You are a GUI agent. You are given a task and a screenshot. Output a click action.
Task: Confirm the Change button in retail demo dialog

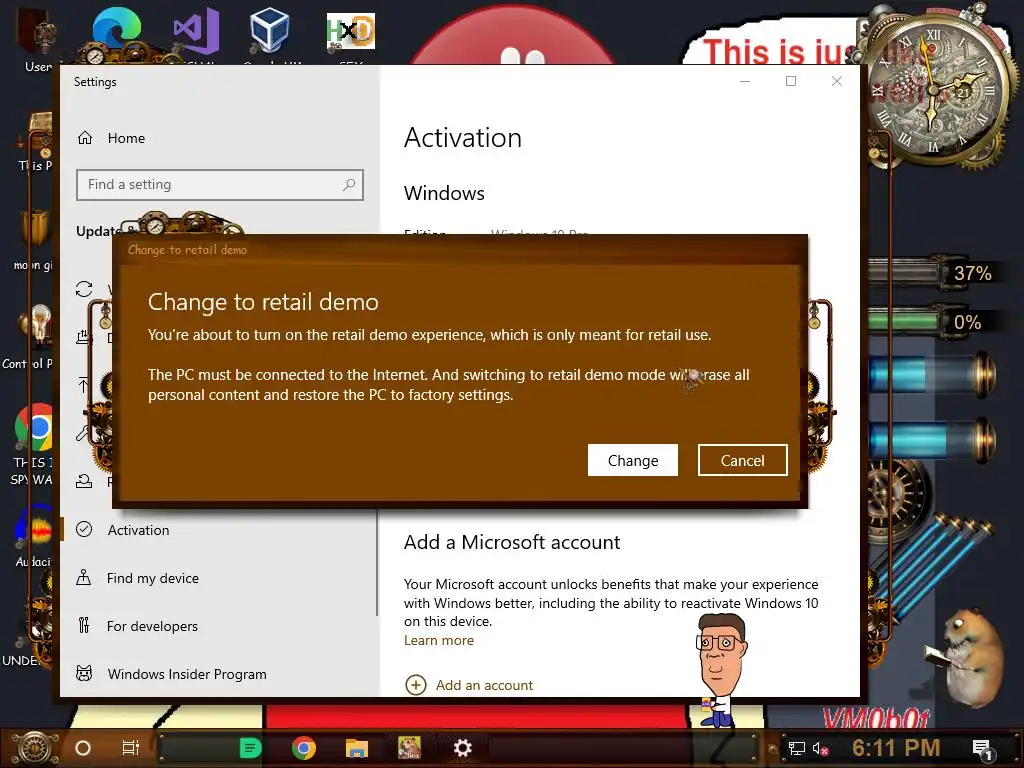point(632,460)
